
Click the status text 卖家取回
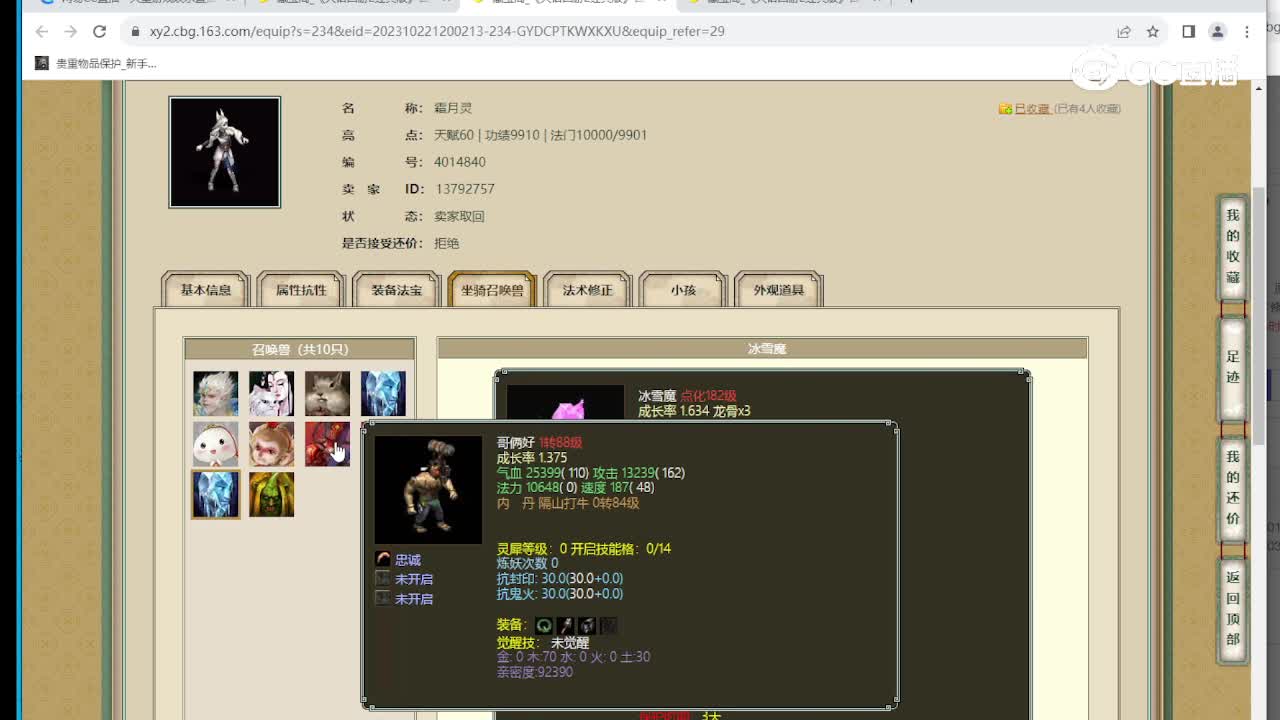point(459,216)
